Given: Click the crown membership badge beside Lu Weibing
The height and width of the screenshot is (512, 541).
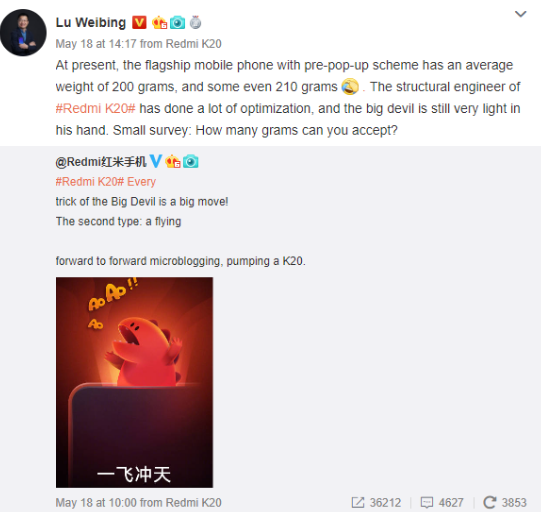Looking at the screenshot, I should pos(159,23).
